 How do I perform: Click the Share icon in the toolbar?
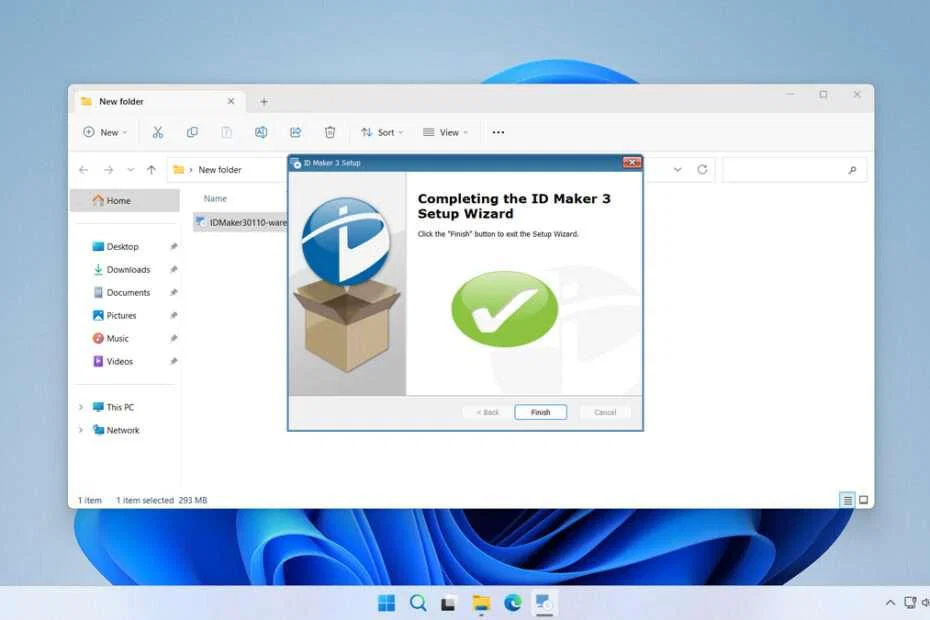(x=295, y=132)
